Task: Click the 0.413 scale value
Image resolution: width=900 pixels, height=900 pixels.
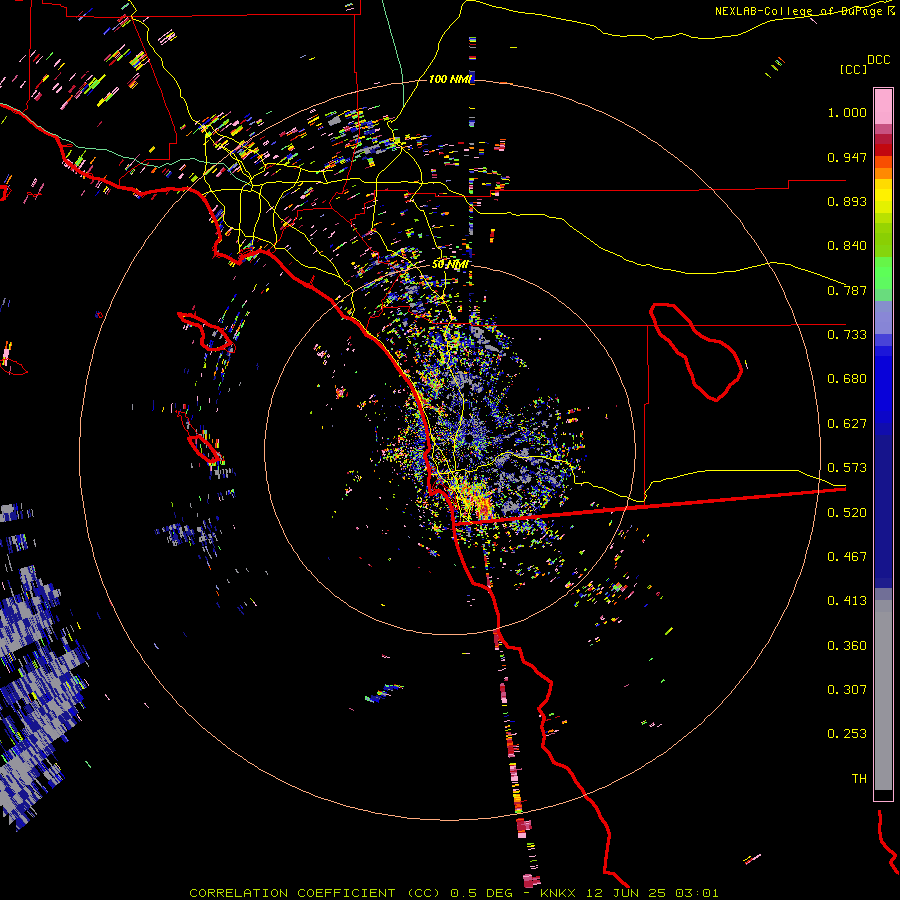Action: coord(847,601)
